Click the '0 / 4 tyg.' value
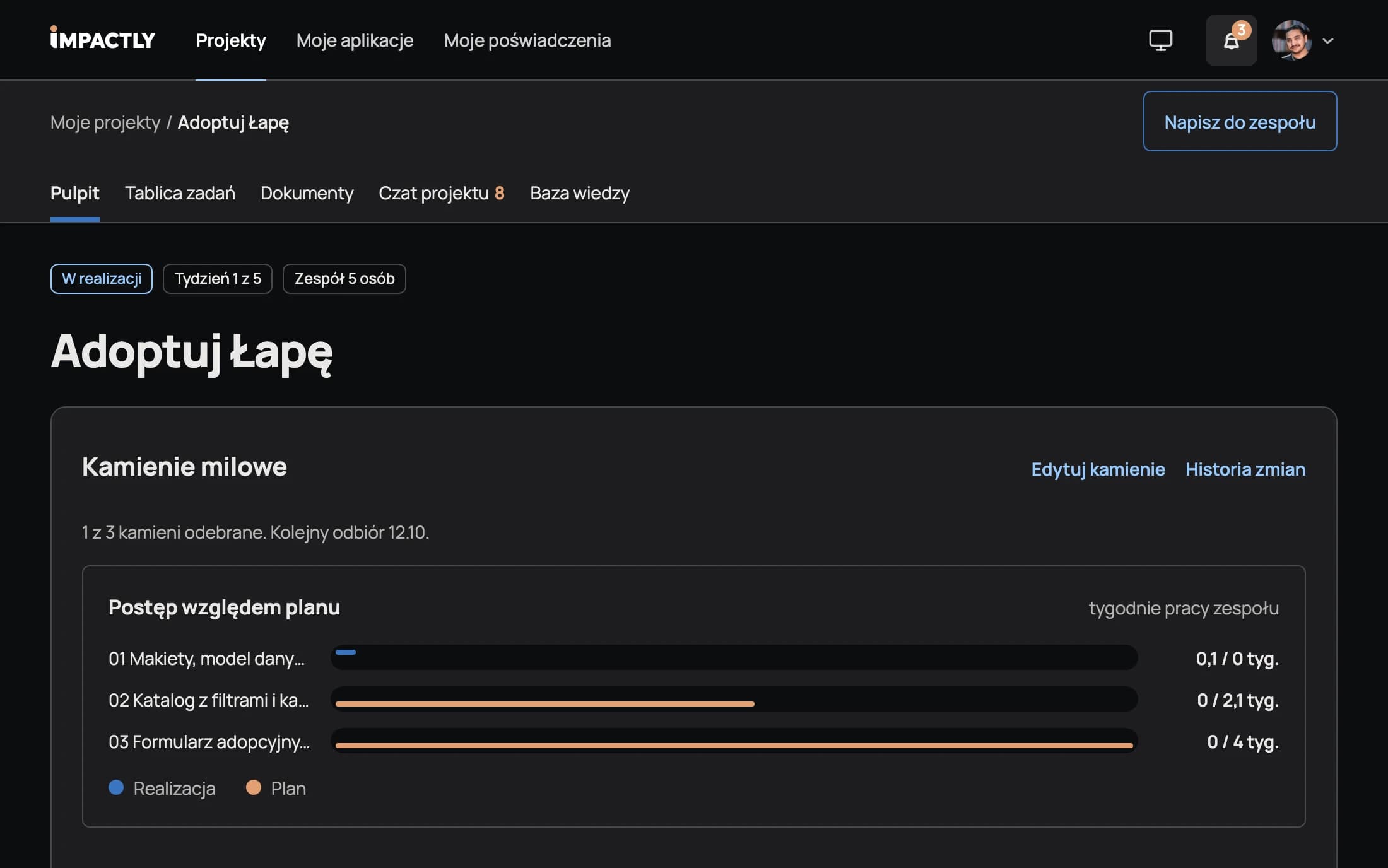1388x868 pixels. (x=1243, y=742)
